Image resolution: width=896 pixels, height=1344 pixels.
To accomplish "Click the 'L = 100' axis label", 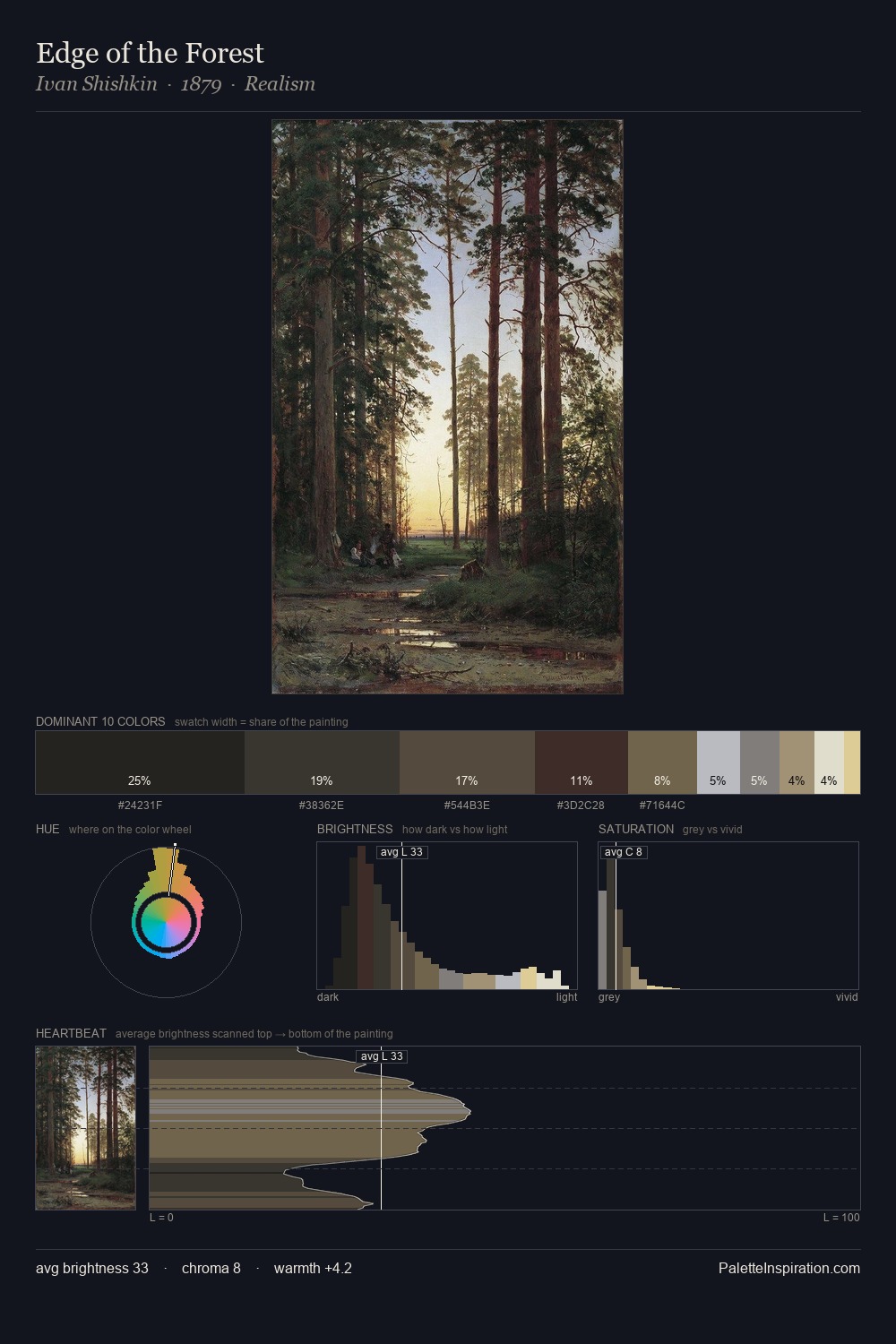I will (841, 1218).
